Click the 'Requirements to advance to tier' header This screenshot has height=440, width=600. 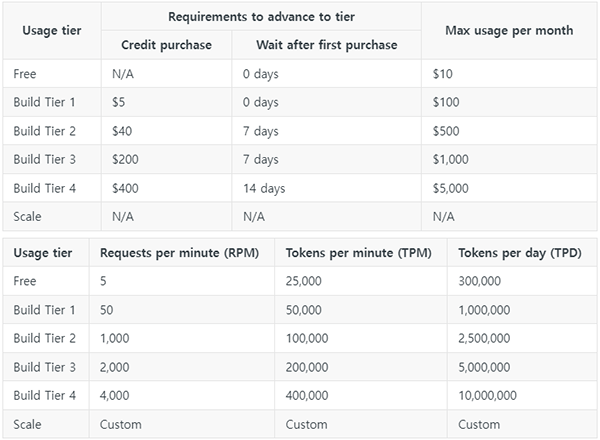click(260, 16)
